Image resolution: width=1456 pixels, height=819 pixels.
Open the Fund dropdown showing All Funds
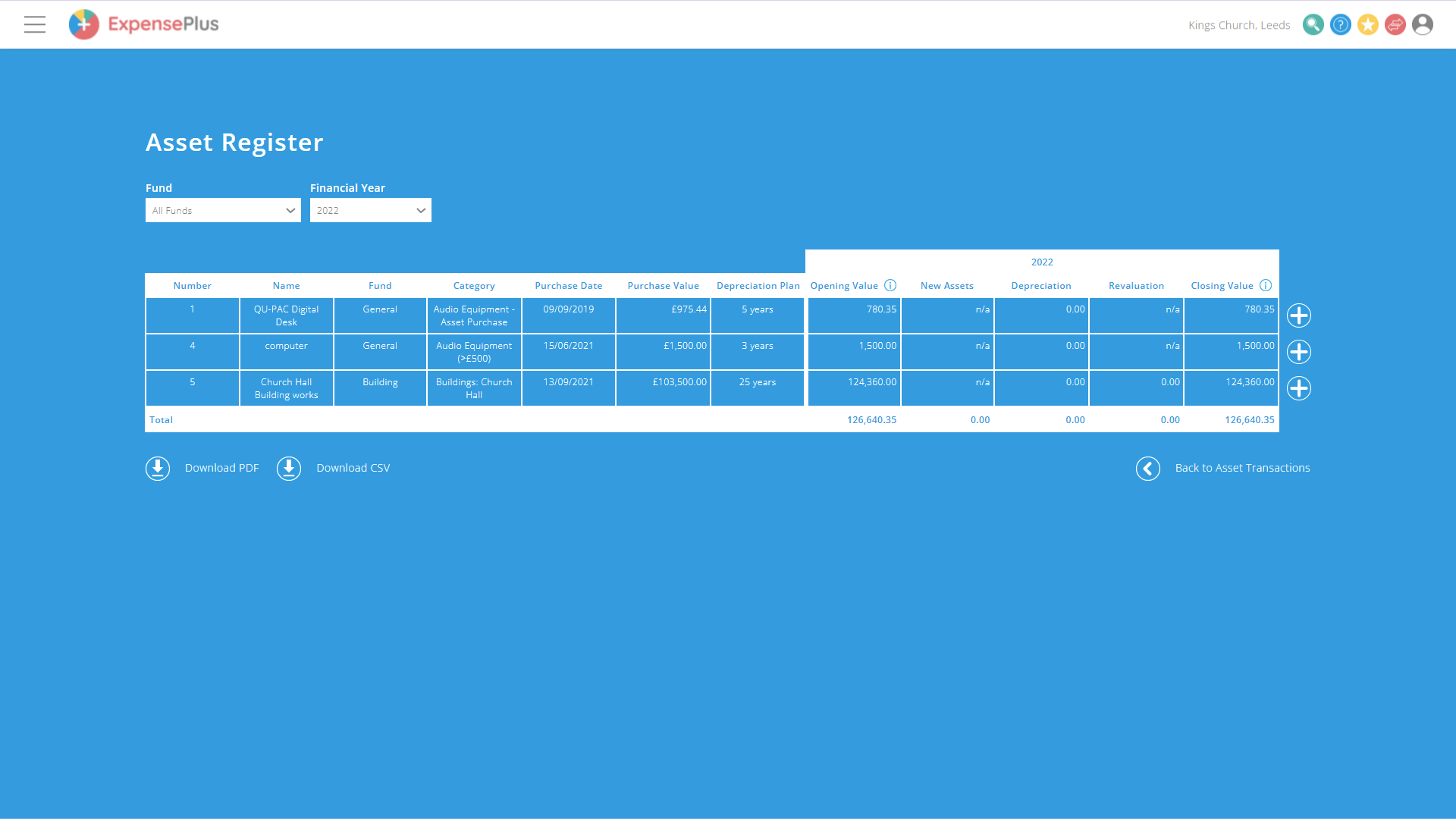tap(222, 210)
